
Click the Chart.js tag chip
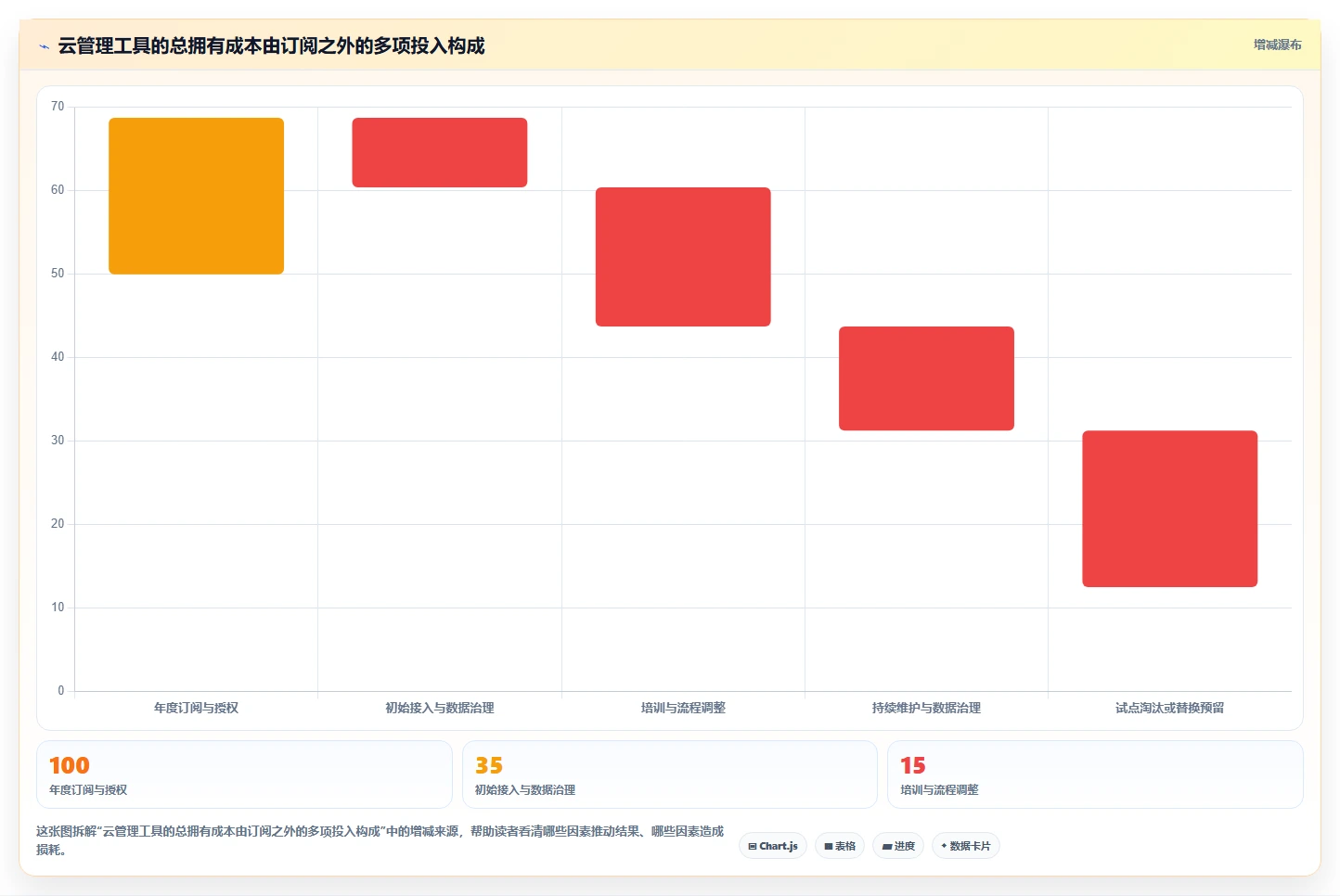click(773, 846)
